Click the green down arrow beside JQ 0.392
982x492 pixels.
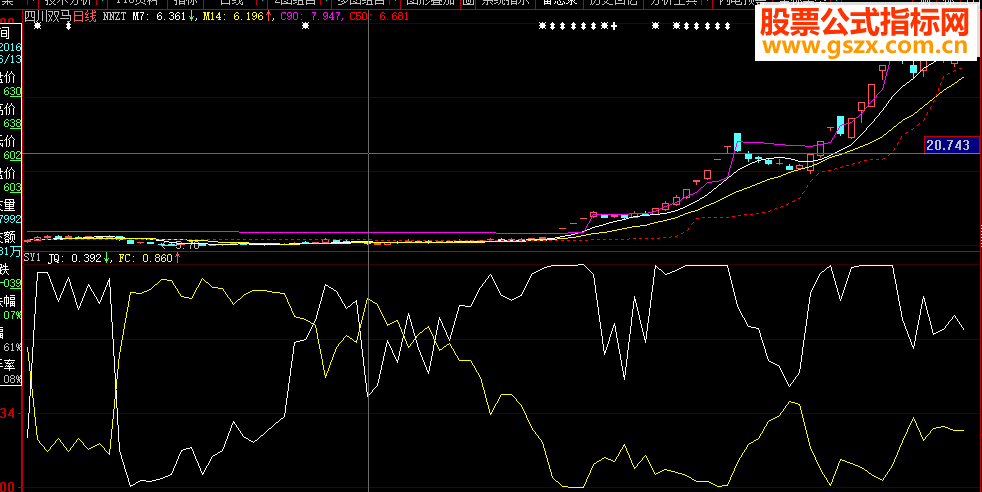click(x=107, y=258)
